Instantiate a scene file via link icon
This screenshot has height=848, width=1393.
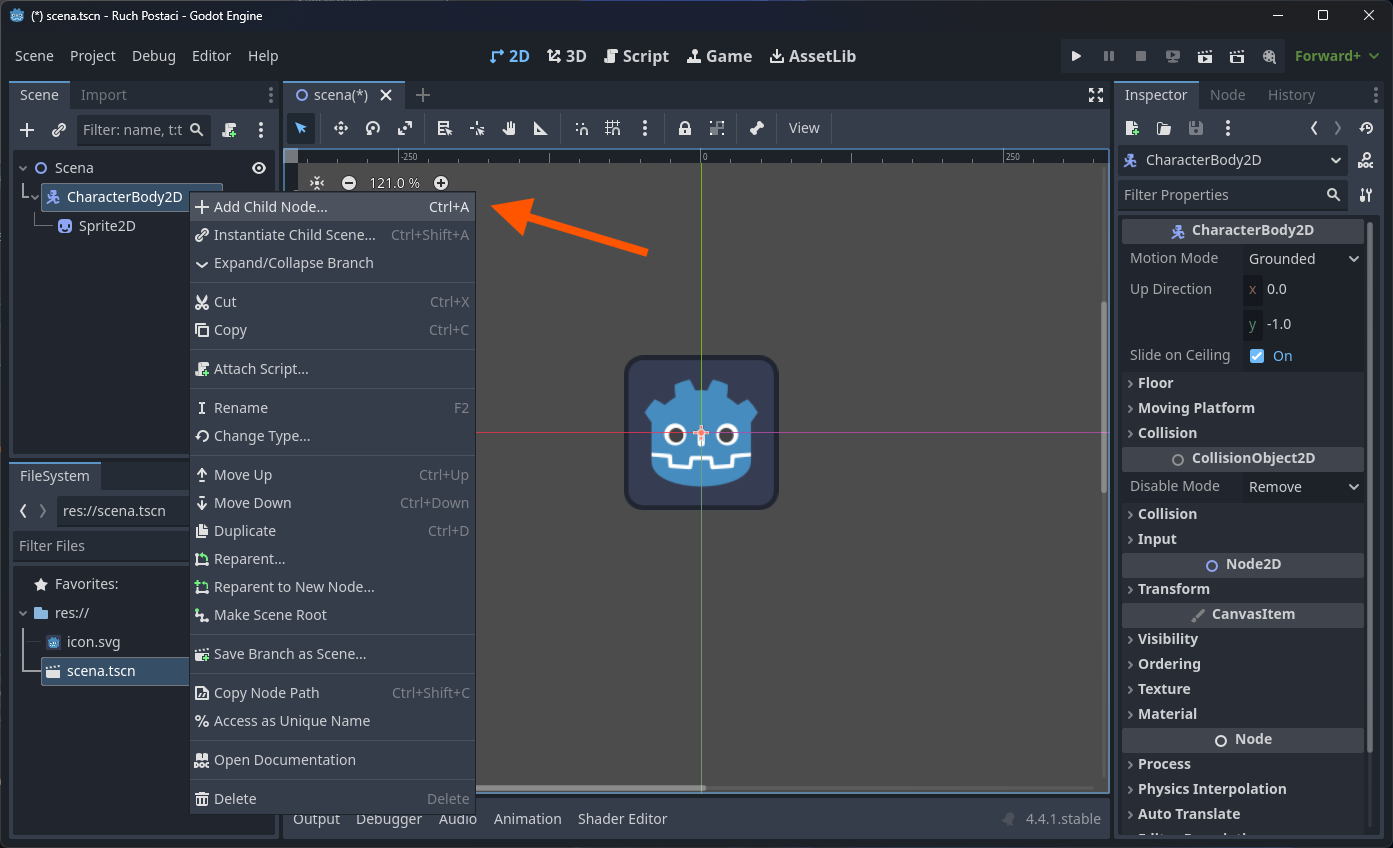pyautogui.click(x=59, y=130)
